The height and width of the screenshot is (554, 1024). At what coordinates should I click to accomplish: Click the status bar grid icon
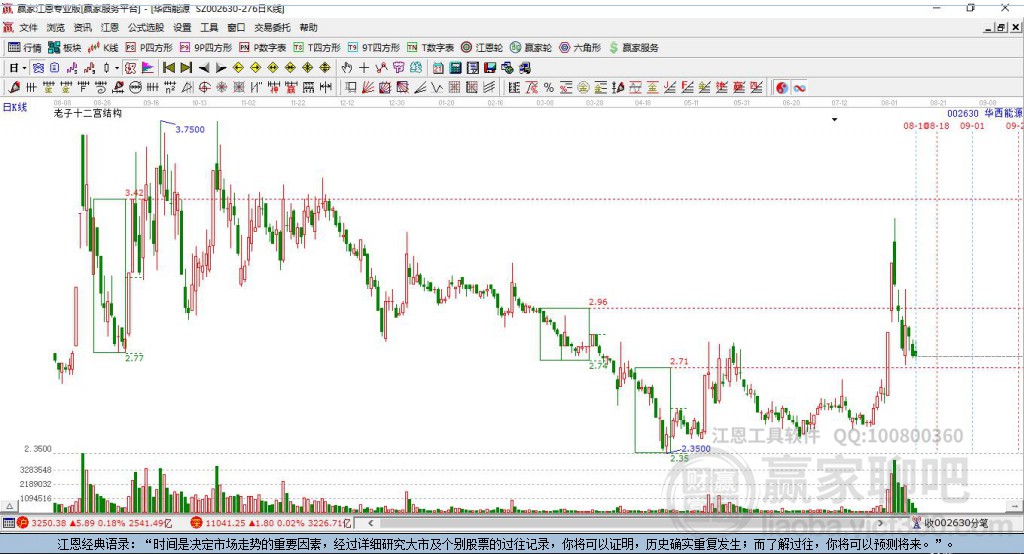(x=8, y=523)
